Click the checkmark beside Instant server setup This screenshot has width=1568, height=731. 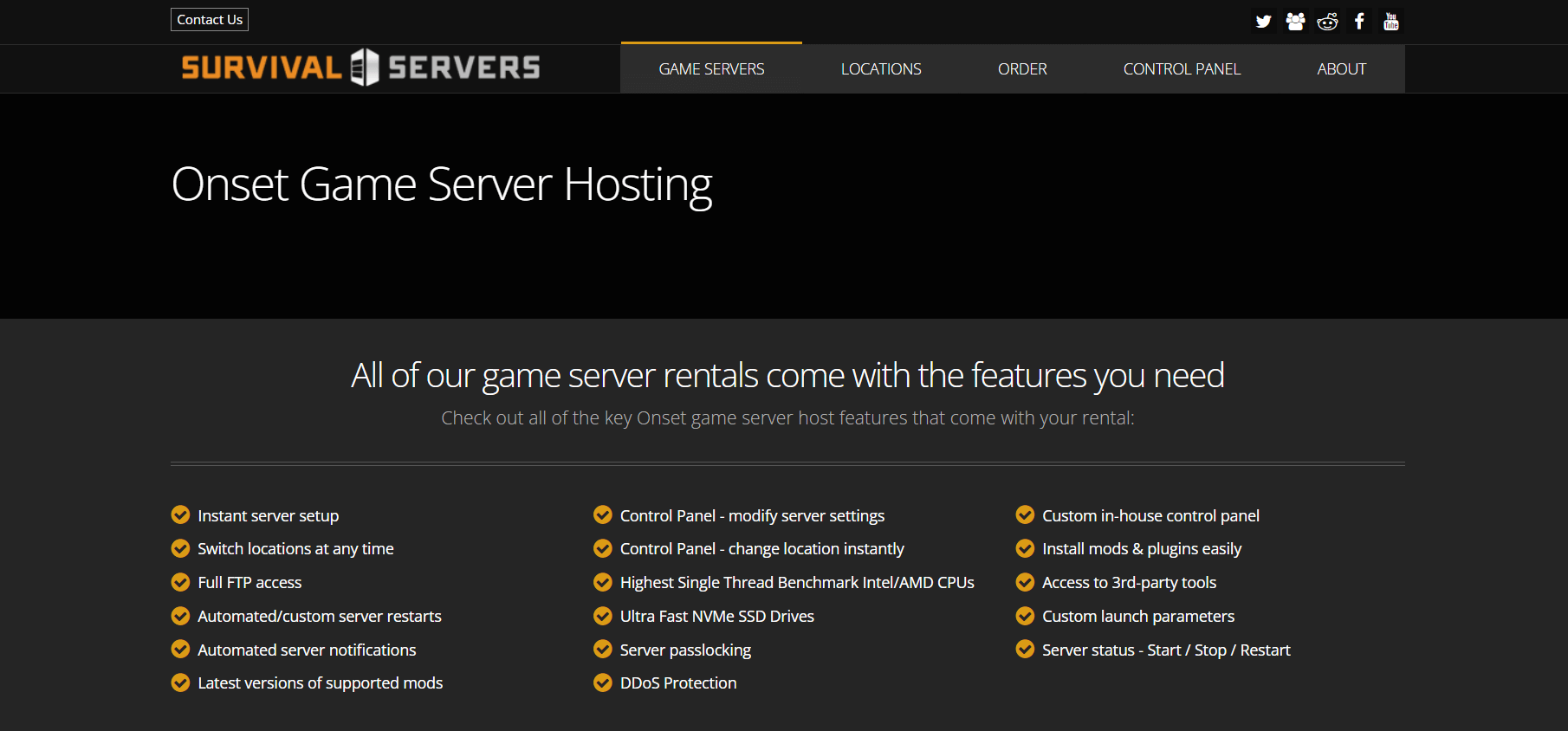(180, 515)
